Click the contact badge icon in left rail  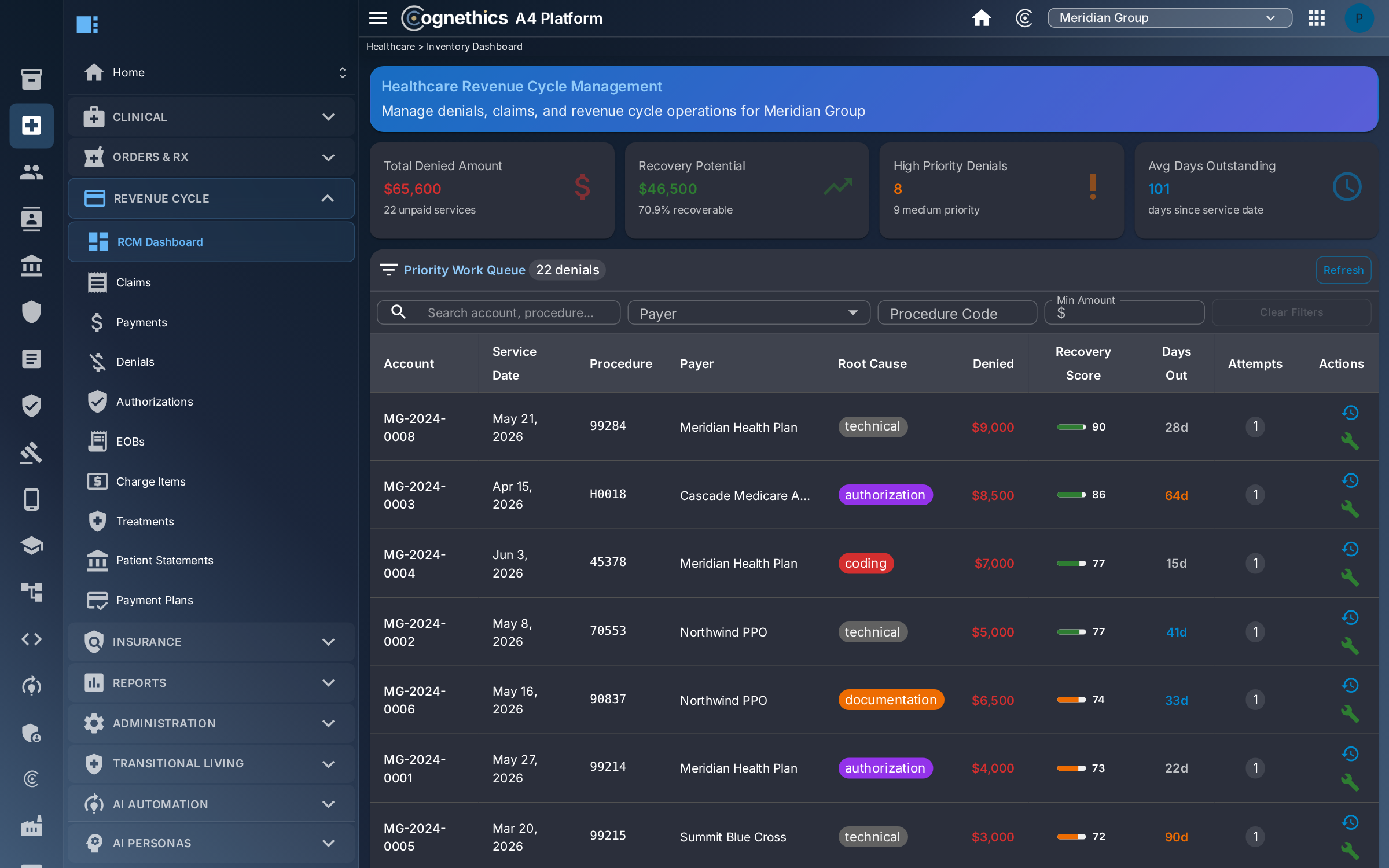tap(31, 219)
